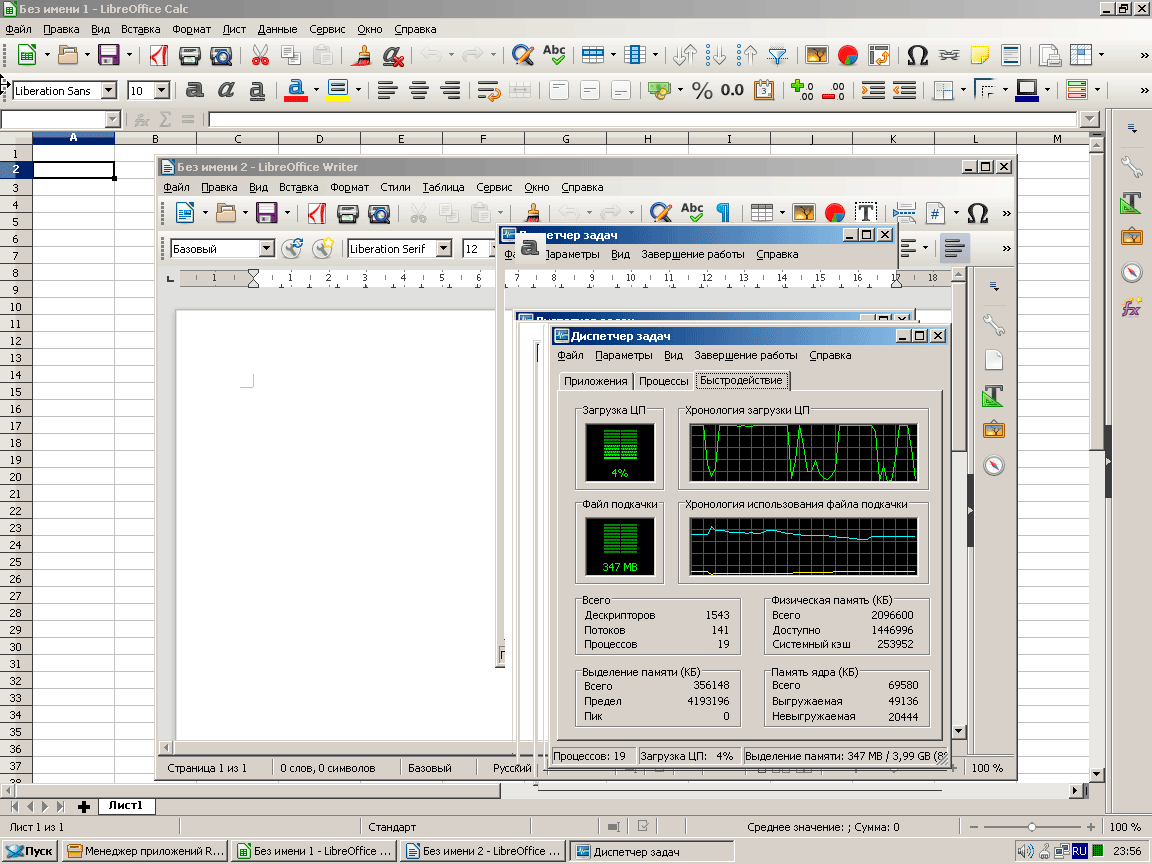The height and width of the screenshot is (864, 1152).
Task: Click the Save icon in Calc toolbar
Action: click(107, 55)
